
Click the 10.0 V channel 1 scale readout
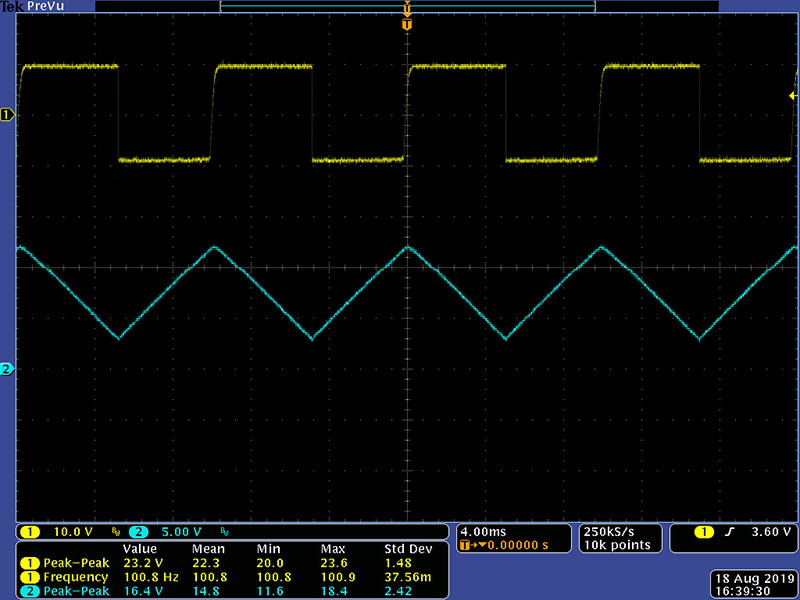[x=73, y=532]
